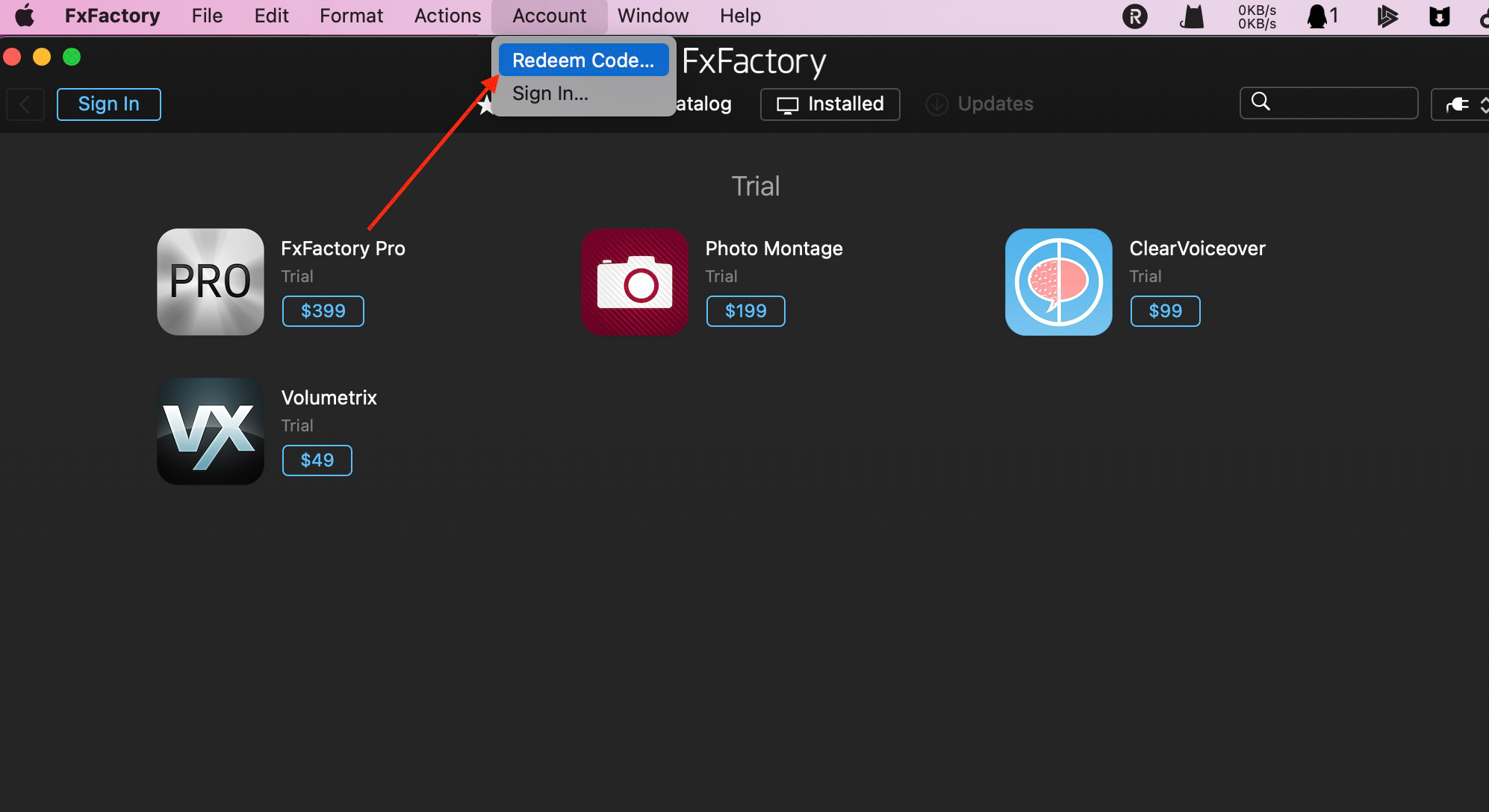Open the plug-in host dropdown
This screenshot has width=1489, height=812.
tap(1461, 104)
